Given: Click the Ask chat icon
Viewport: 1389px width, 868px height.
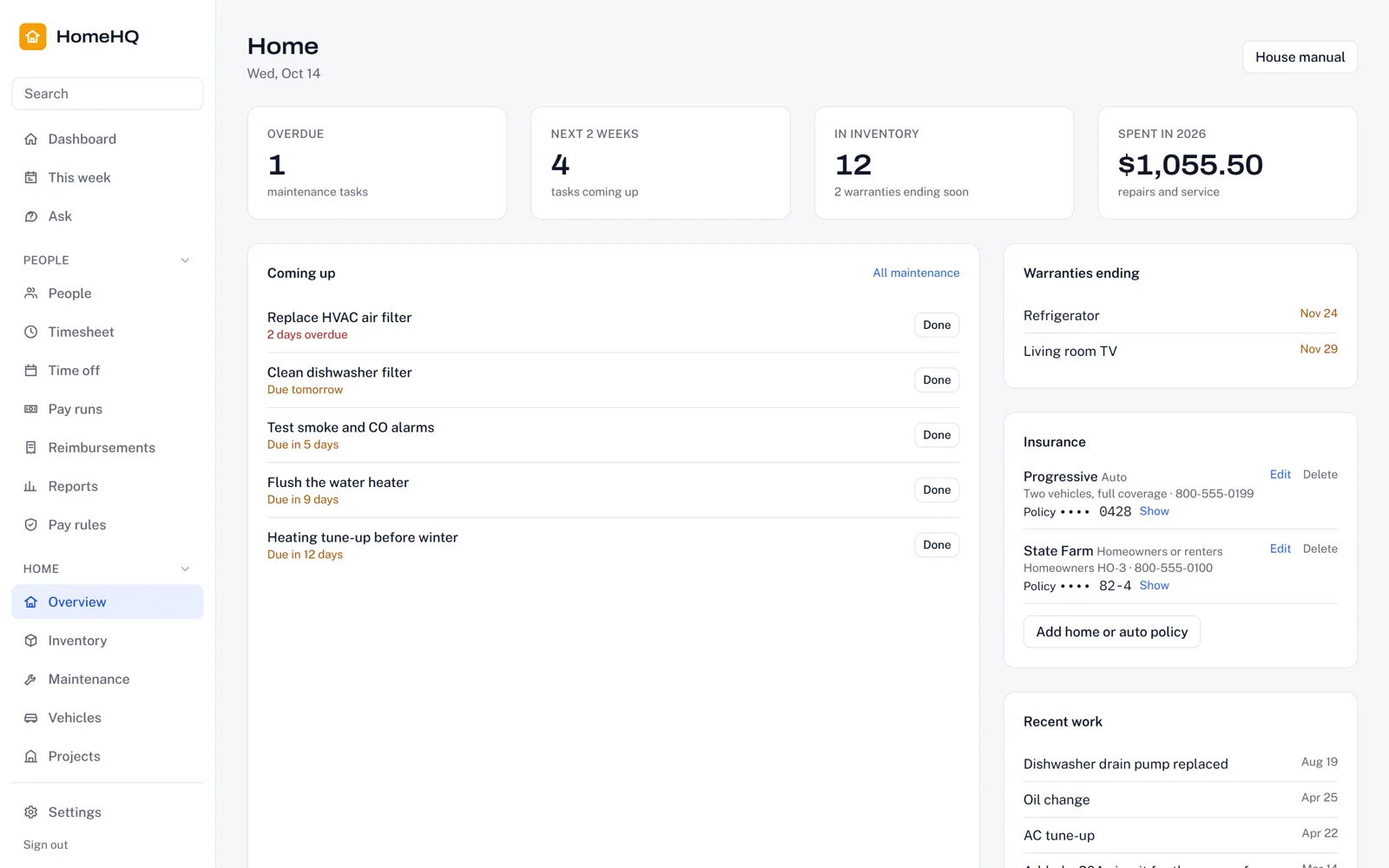Looking at the screenshot, I should point(31,216).
